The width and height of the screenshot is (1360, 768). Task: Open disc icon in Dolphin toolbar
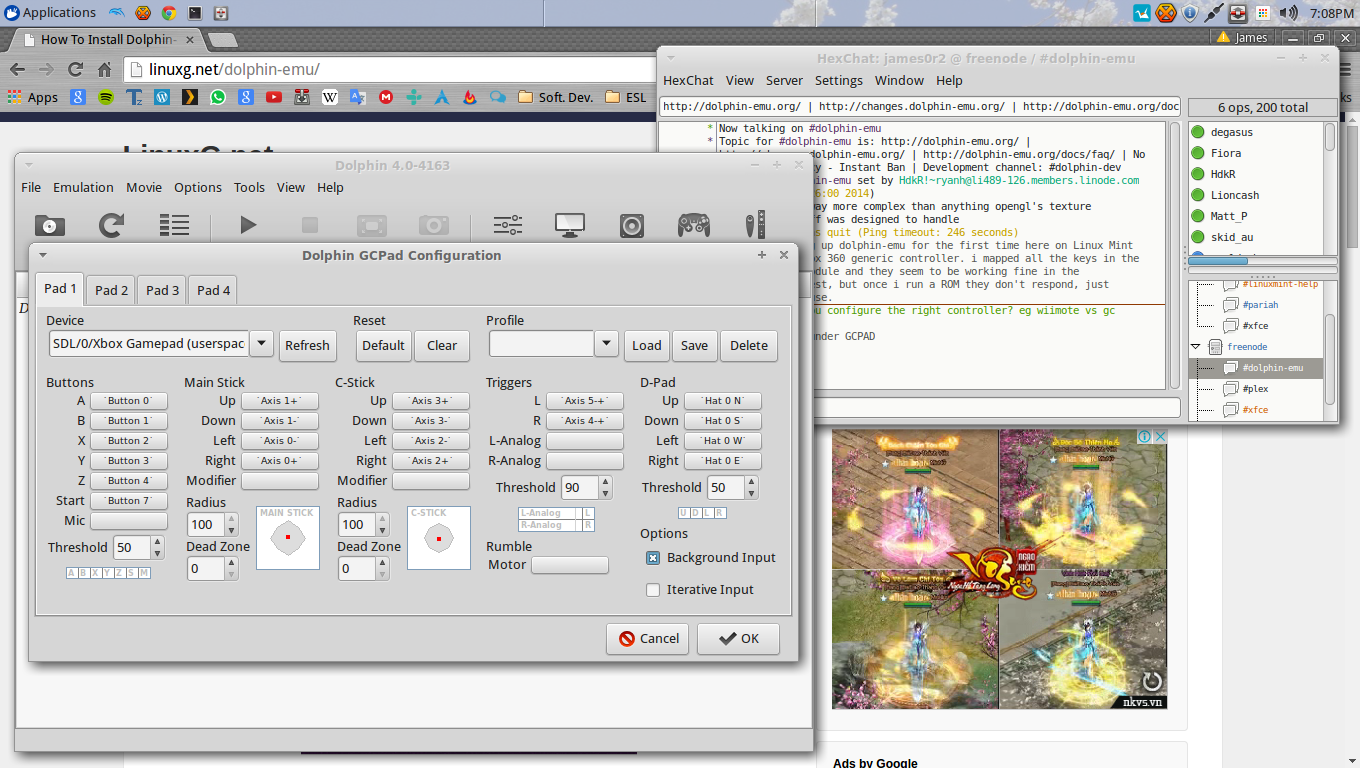click(50, 225)
